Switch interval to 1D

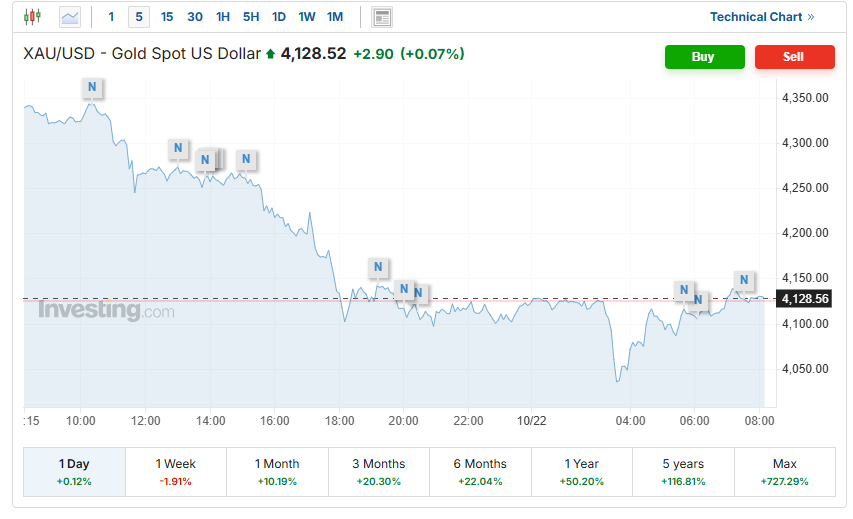pos(278,17)
